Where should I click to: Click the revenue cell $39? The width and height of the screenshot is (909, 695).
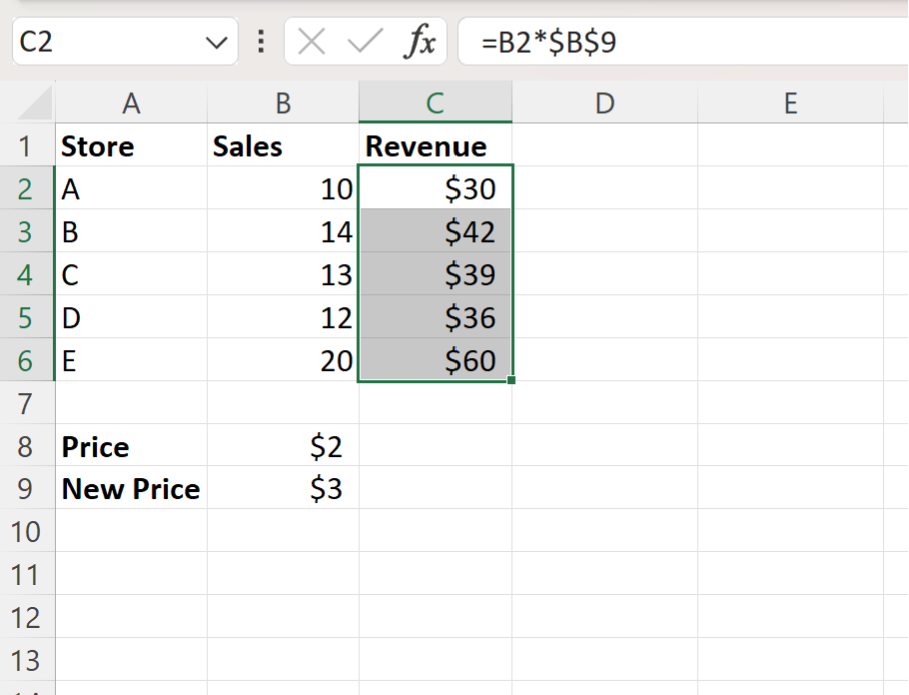435,274
